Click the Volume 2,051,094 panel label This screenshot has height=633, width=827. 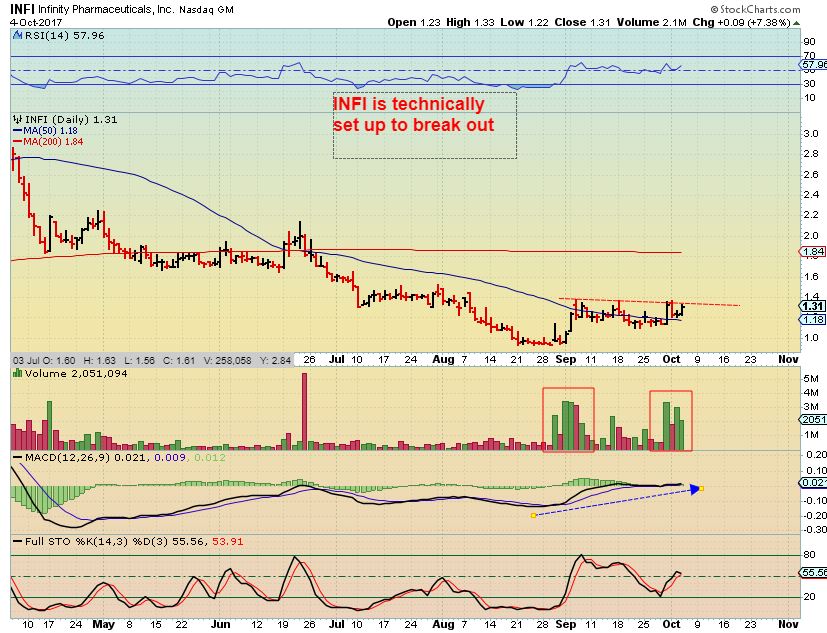(x=76, y=373)
